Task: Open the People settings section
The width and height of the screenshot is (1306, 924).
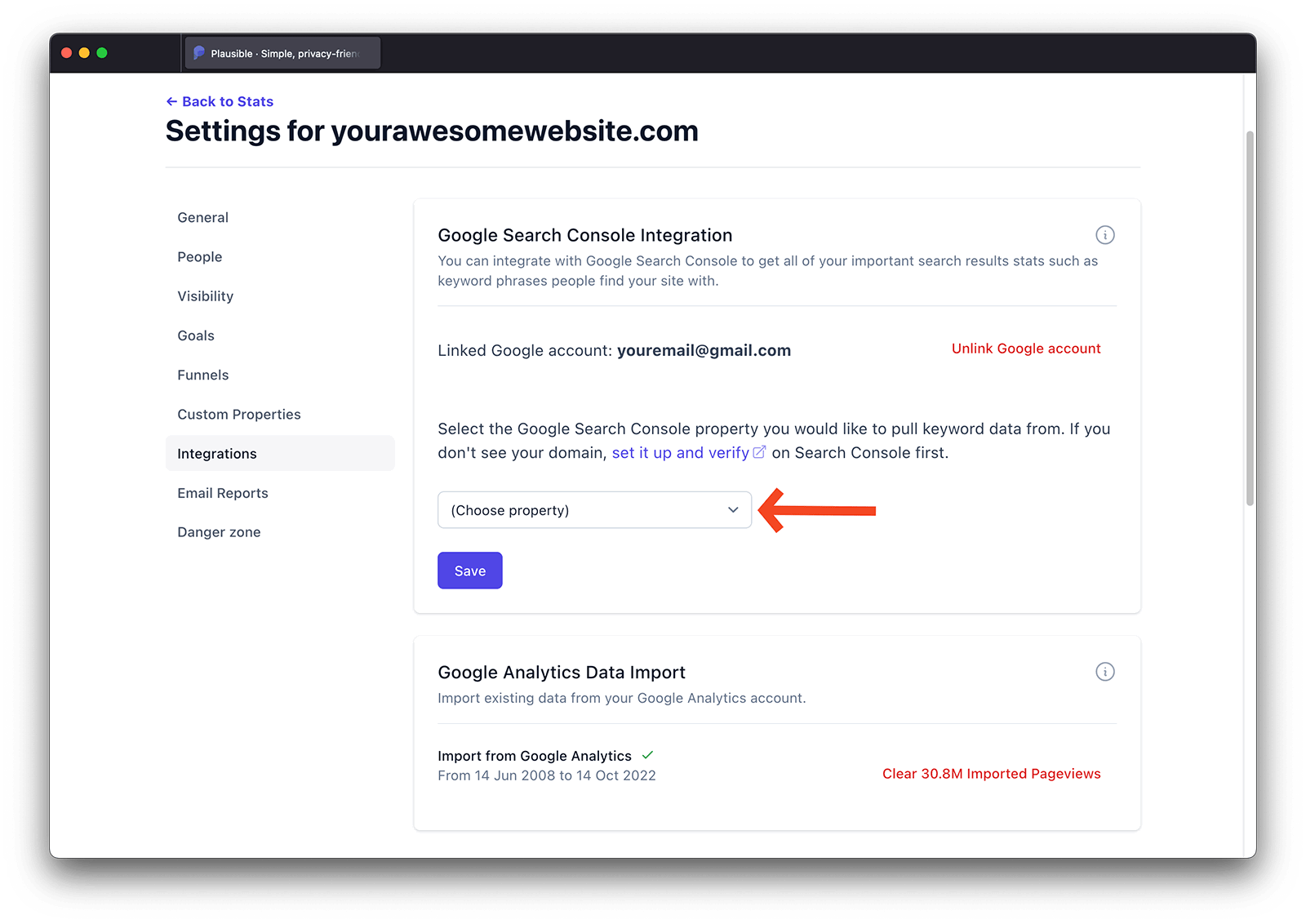Action: click(x=199, y=256)
